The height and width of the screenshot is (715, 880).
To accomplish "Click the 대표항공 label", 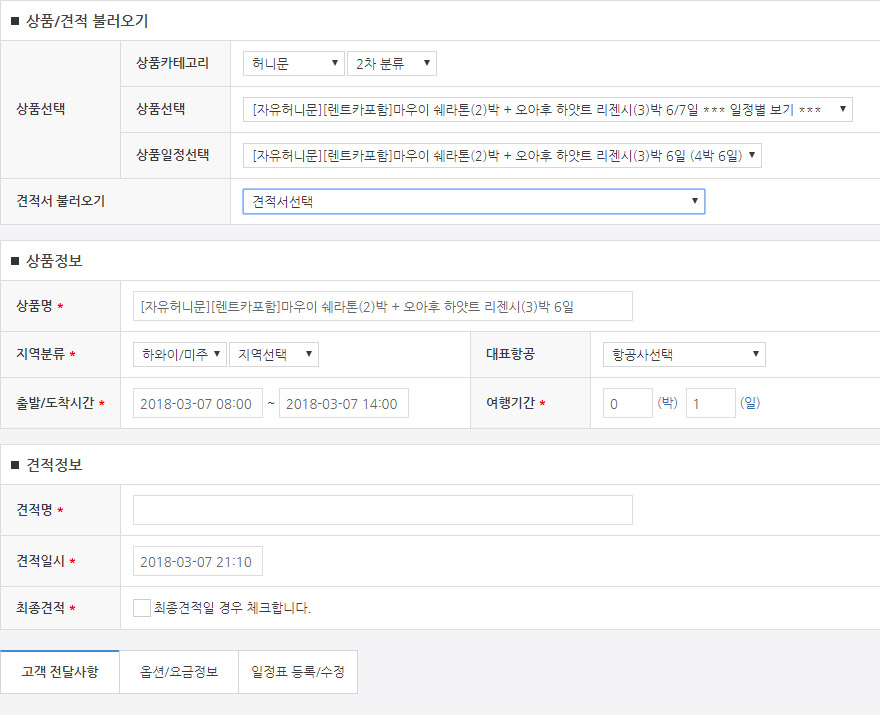I will pos(510,354).
